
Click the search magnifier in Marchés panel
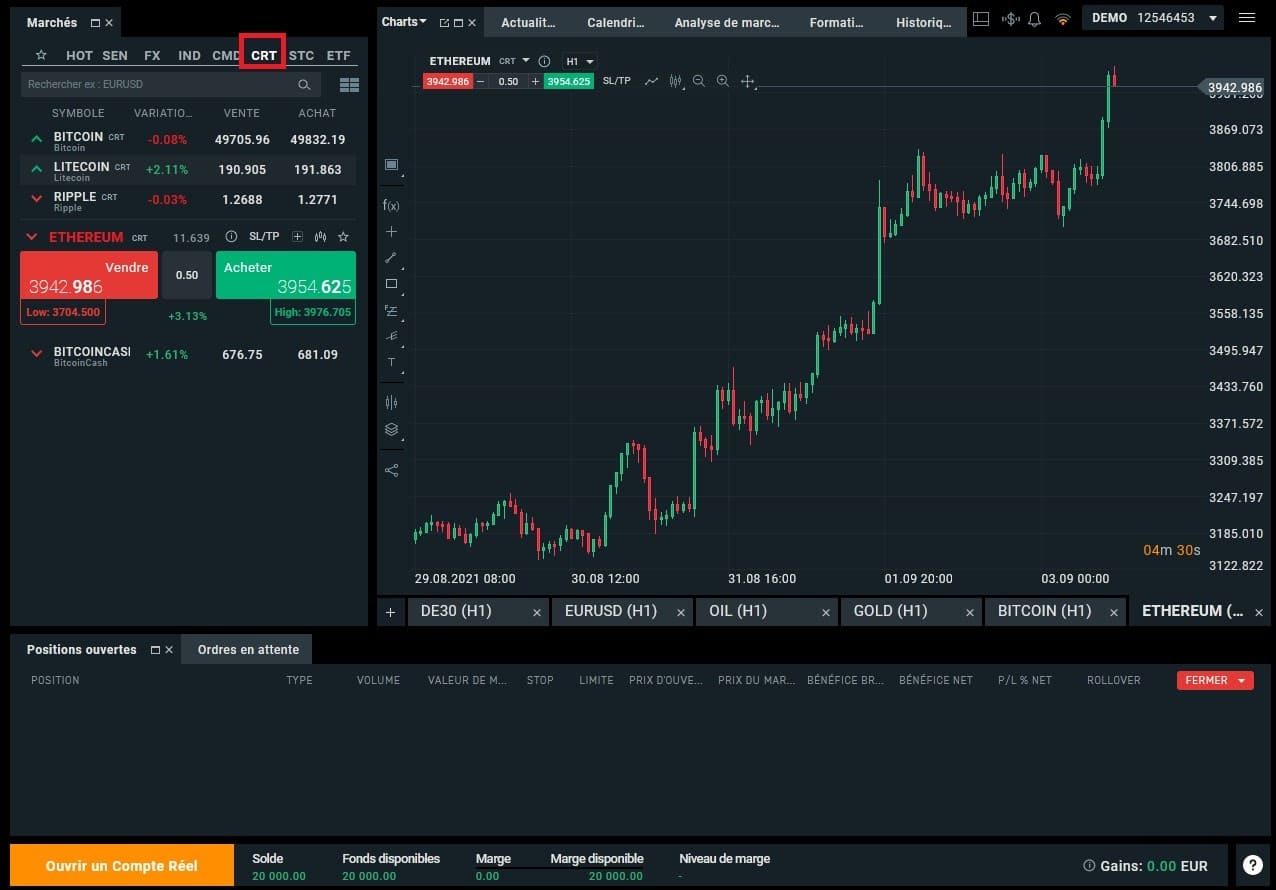305,85
